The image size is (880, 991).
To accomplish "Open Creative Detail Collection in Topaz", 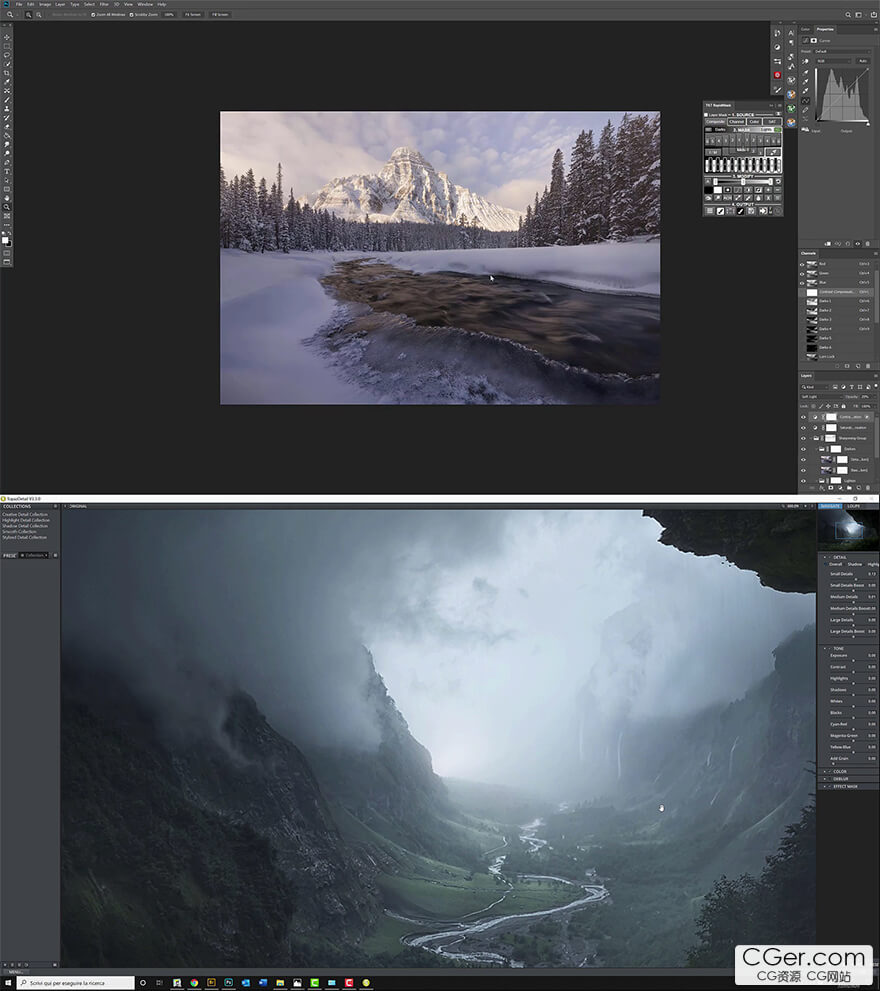I will tap(25, 514).
